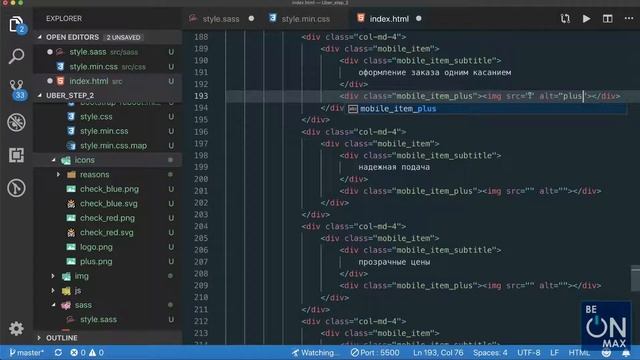Open the Explorer view in activity bar
640x360 pixels.
pyautogui.click(x=16, y=24)
